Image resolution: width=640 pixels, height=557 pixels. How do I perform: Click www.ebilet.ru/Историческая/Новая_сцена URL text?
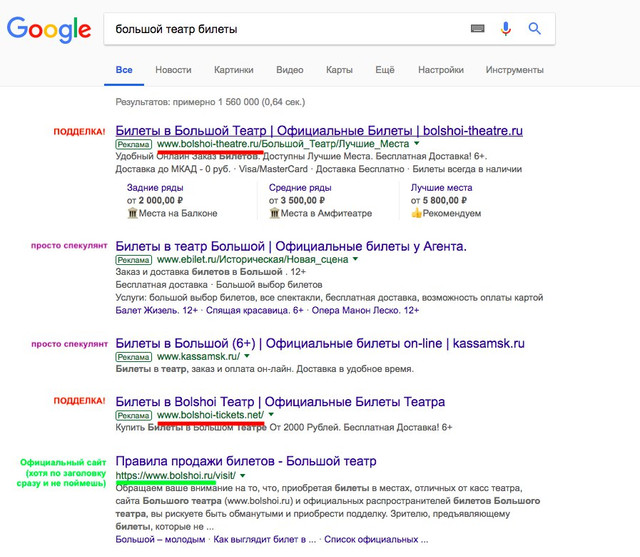point(253,259)
